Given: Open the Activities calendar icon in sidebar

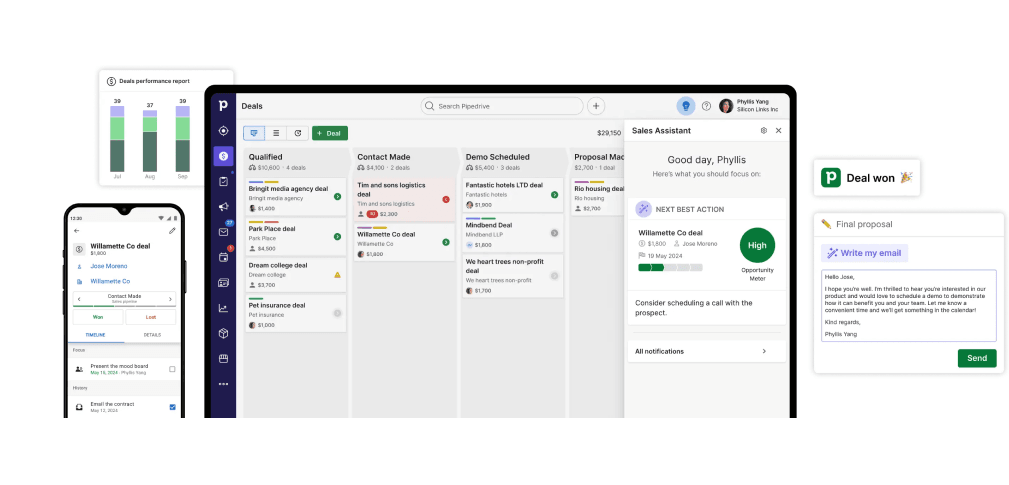Looking at the screenshot, I should [223, 257].
